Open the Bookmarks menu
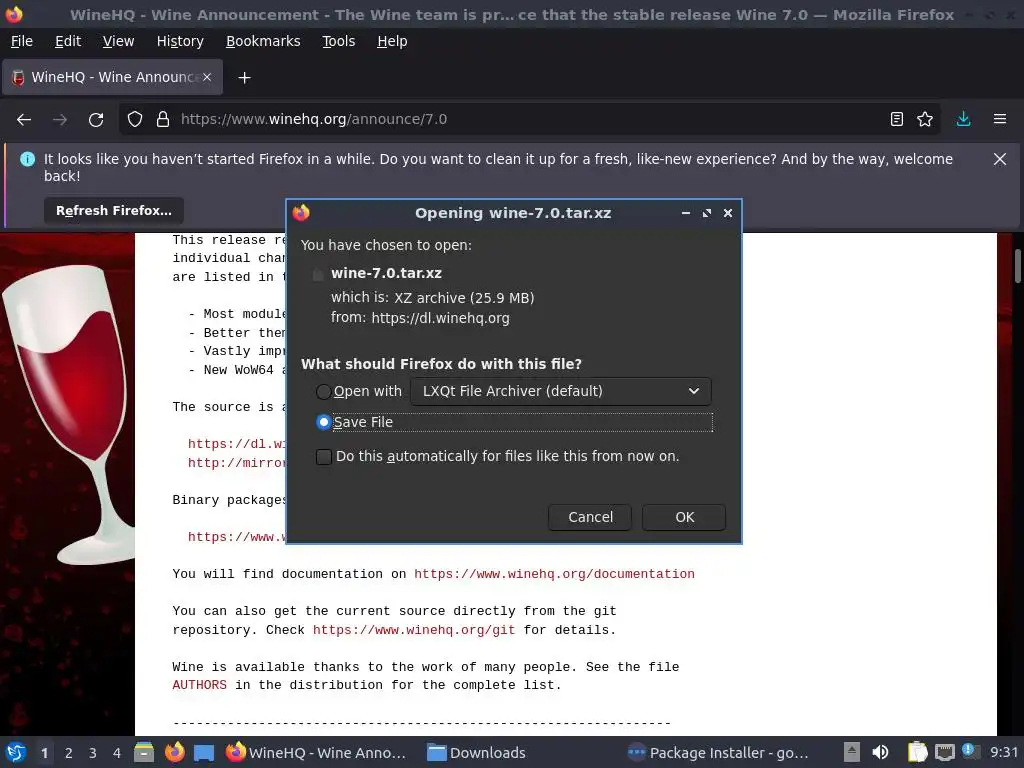 (263, 41)
